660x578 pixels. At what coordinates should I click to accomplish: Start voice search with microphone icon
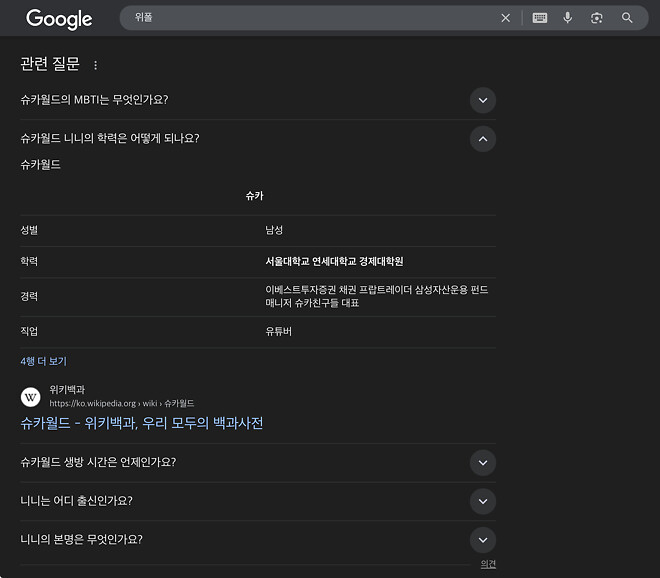[x=567, y=18]
